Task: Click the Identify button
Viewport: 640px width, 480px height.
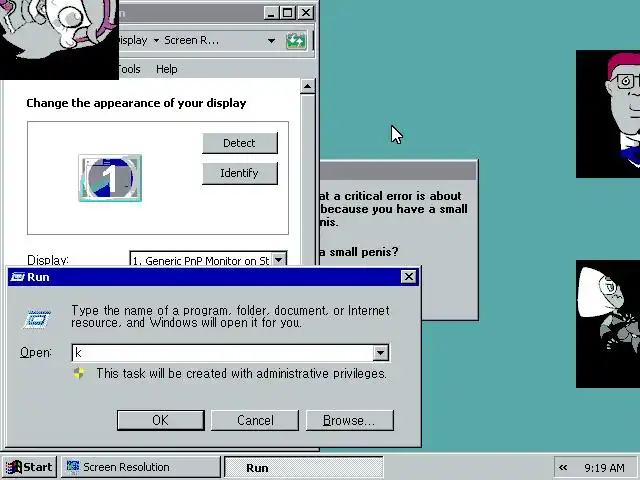Action: [240, 173]
